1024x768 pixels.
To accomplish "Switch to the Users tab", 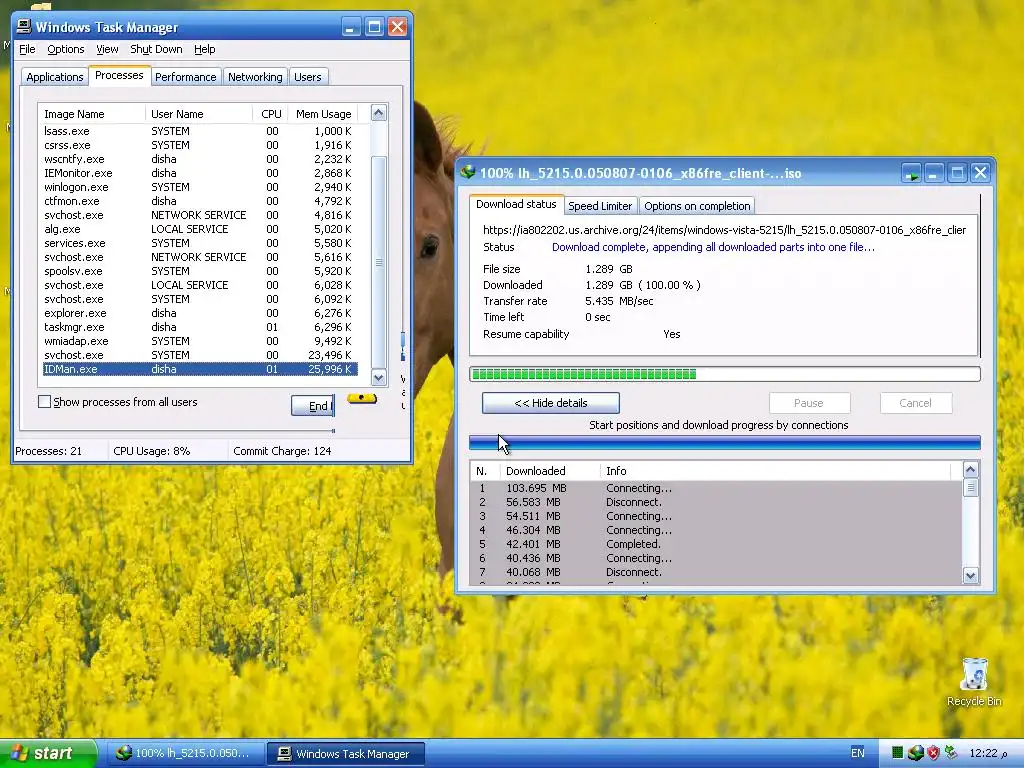I will click(308, 77).
